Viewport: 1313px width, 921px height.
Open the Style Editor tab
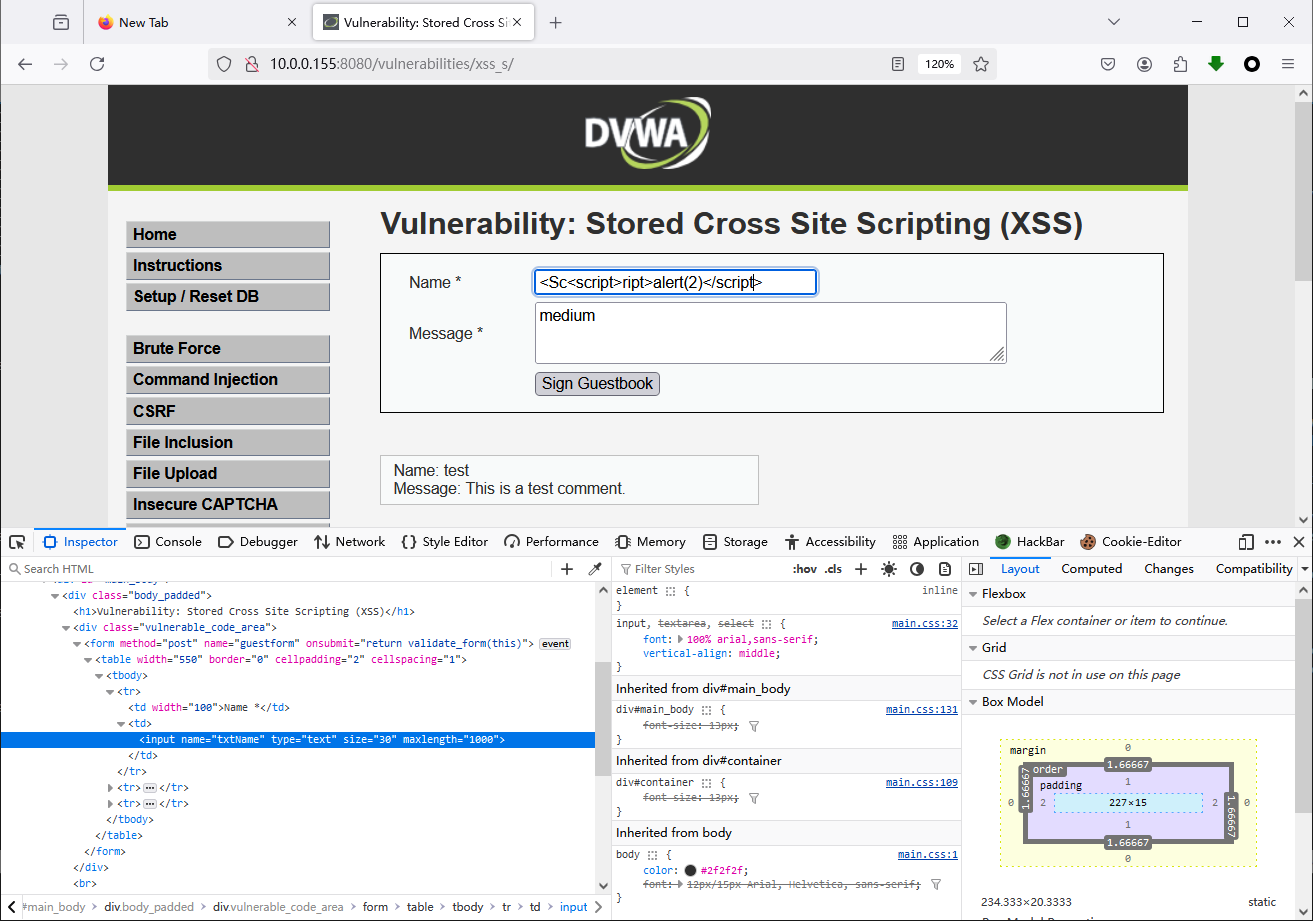(444, 542)
